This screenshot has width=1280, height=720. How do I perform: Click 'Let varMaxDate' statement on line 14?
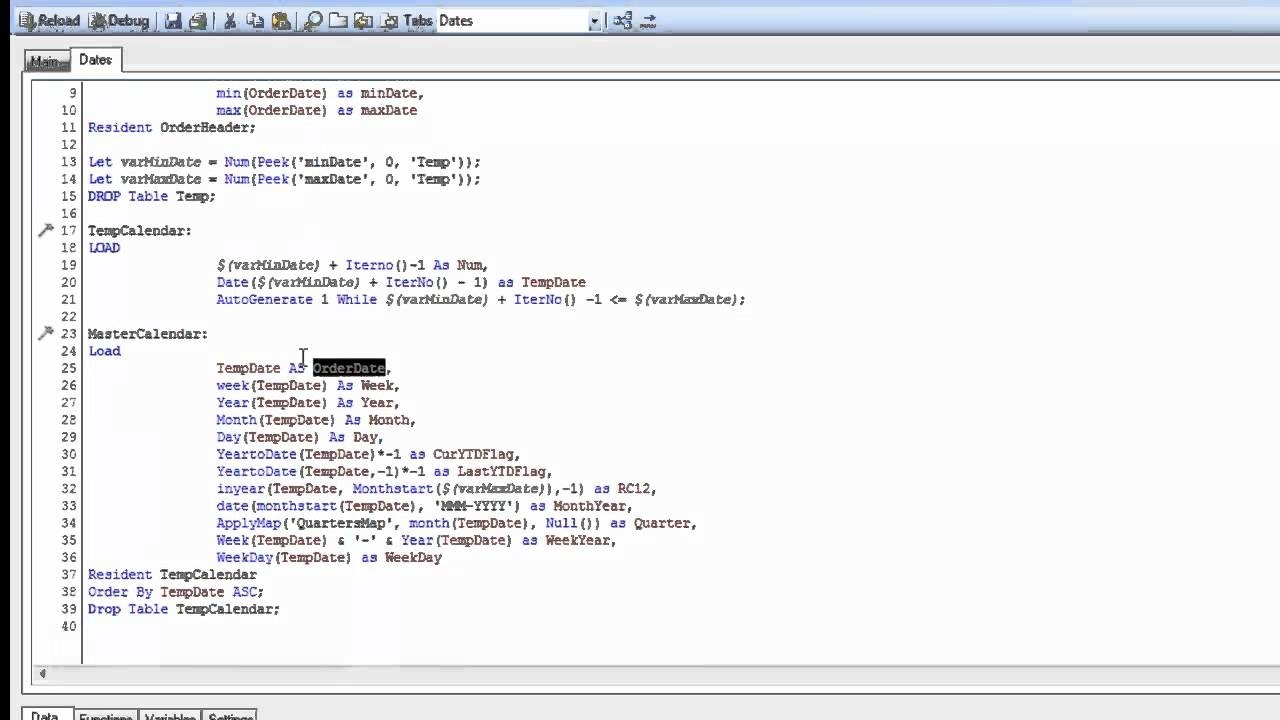click(x=285, y=180)
